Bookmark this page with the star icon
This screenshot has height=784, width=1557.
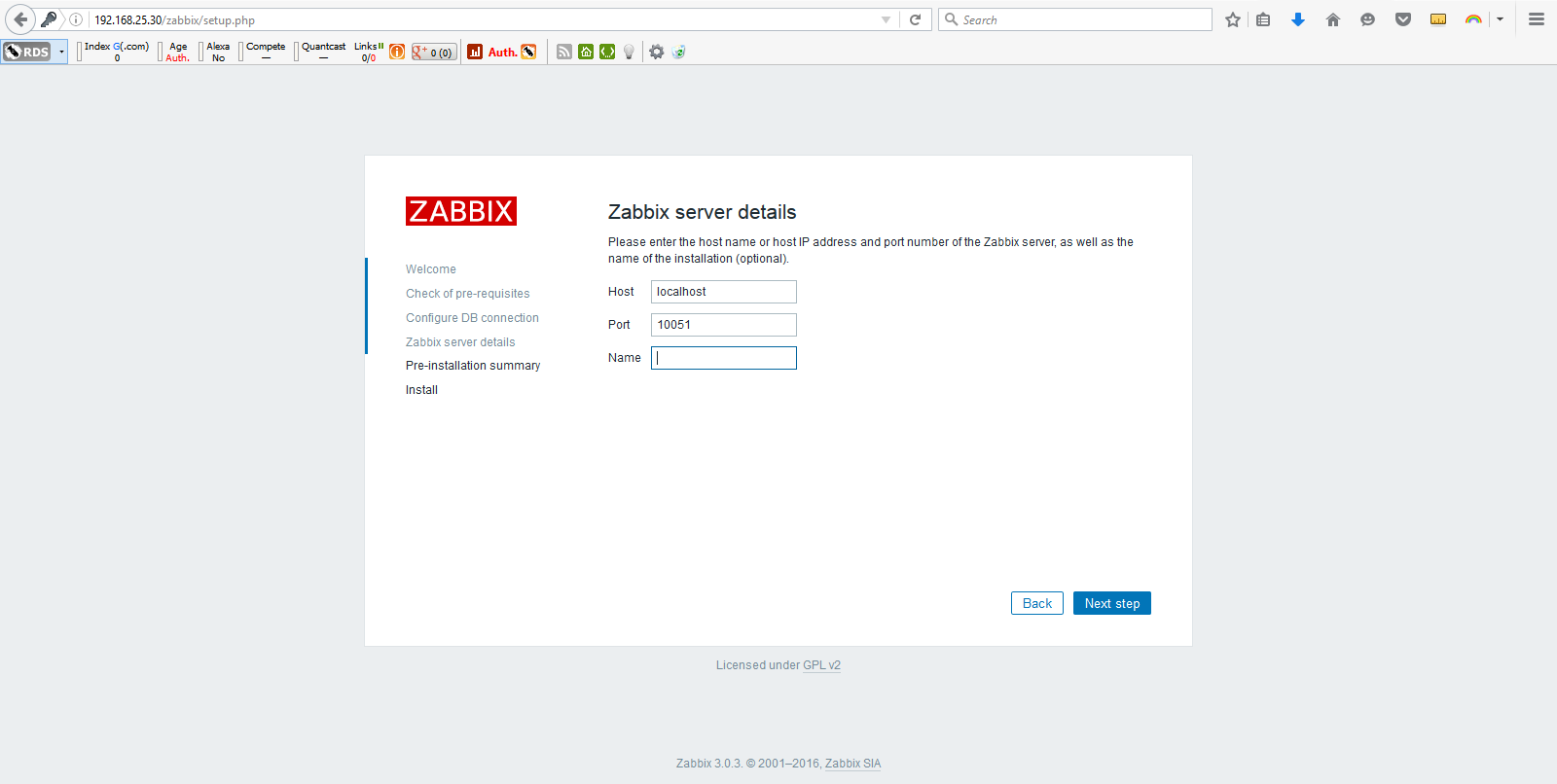point(1233,19)
